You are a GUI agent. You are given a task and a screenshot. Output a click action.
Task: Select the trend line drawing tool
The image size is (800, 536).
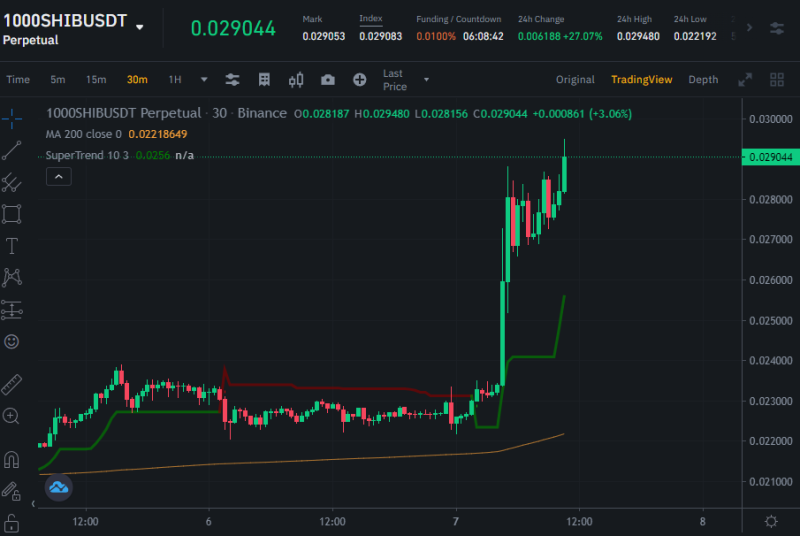pyautogui.click(x=11, y=150)
